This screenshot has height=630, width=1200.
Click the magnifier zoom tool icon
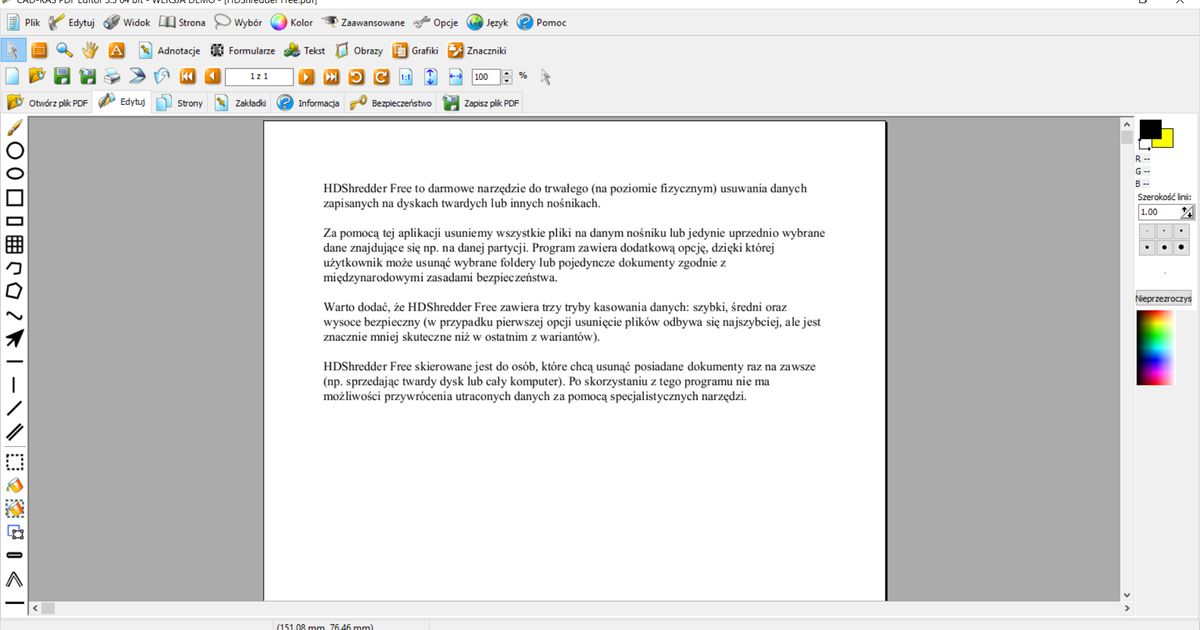64,50
